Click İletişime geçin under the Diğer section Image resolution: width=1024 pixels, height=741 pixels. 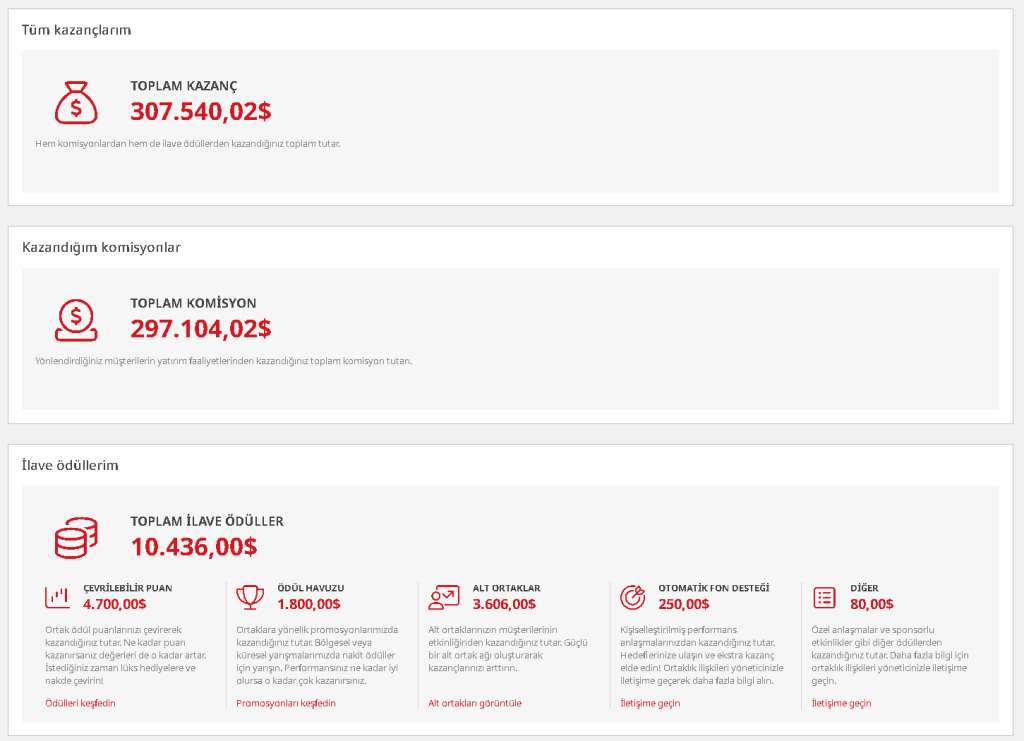tap(841, 703)
